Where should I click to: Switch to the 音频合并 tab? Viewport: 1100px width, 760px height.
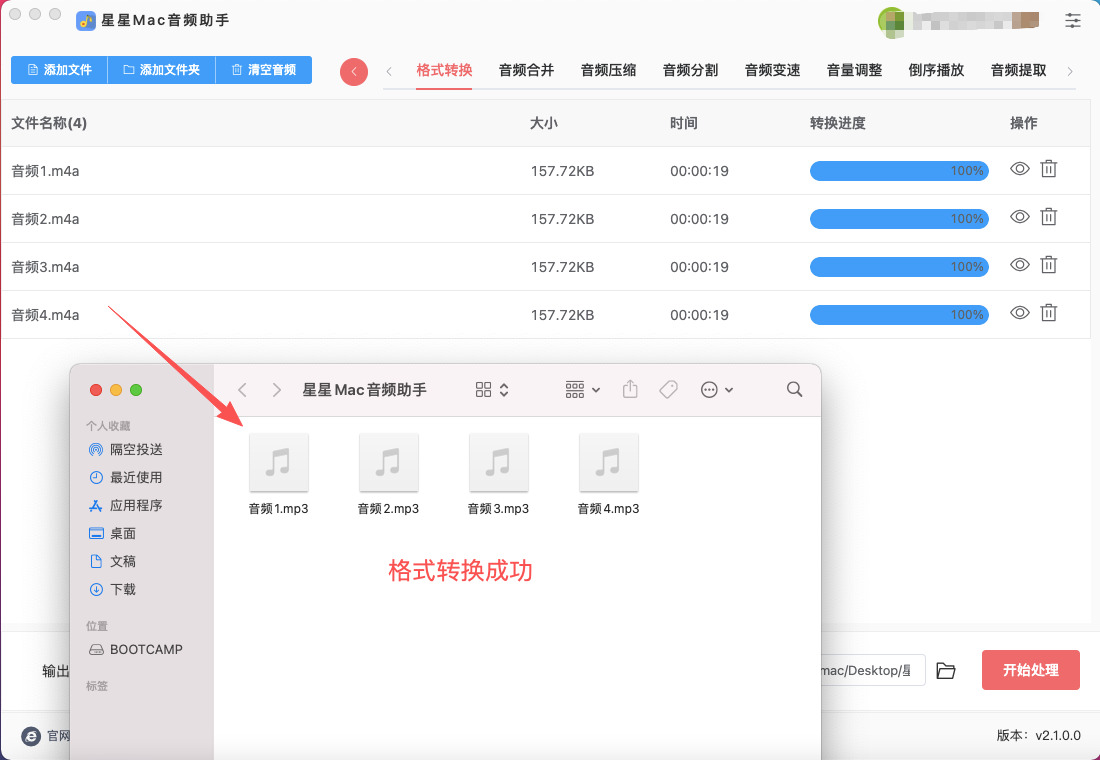coord(526,70)
